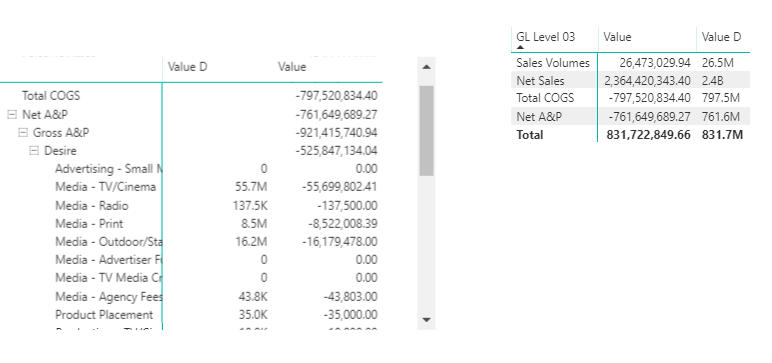This screenshot has width=772, height=363.
Task: Click the right table's Value D column header
Action: tap(721, 37)
